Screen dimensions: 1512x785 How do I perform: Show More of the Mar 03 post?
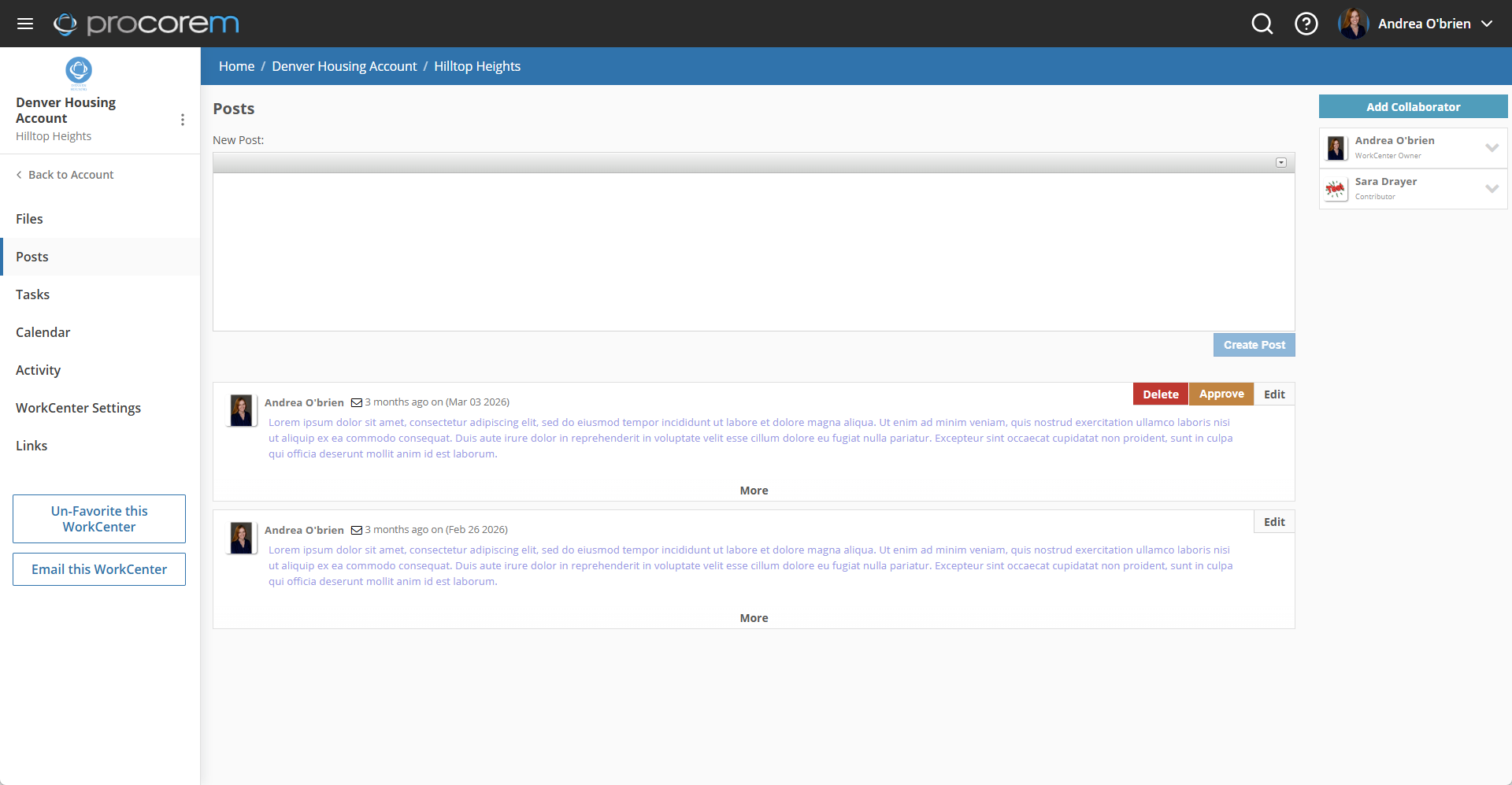(x=754, y=491)
